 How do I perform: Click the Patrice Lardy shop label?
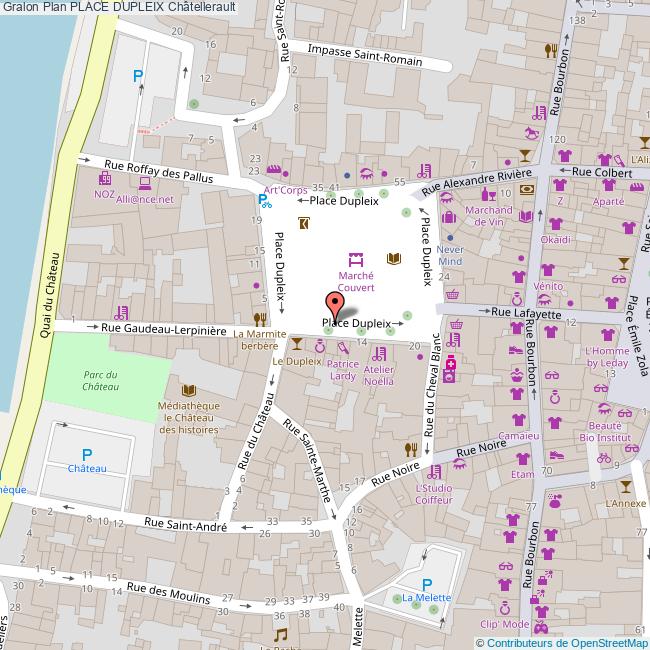(341, 371)
